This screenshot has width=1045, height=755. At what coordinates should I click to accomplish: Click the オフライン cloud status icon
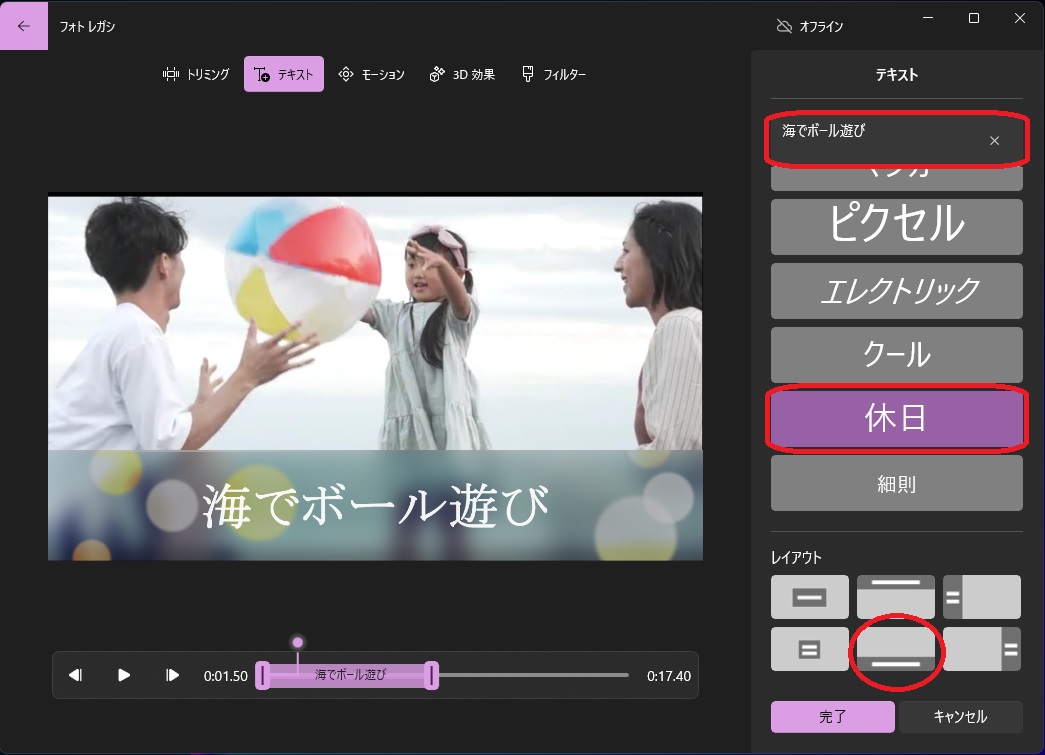point(784,26)
